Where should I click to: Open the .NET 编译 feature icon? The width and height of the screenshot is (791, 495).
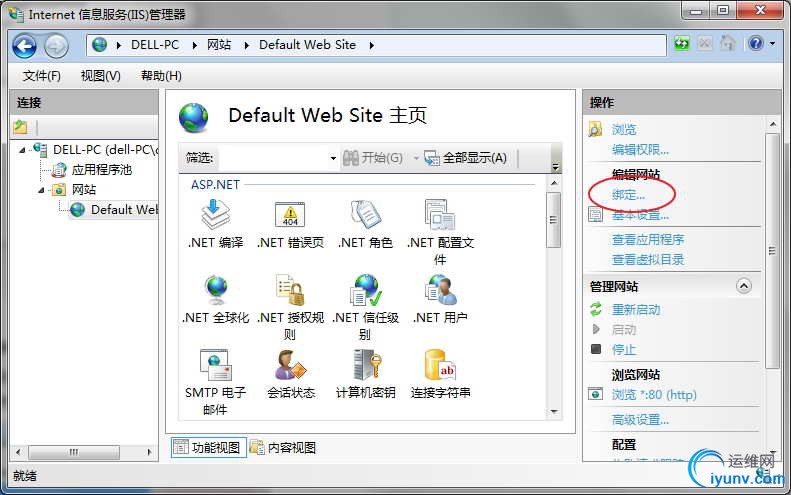(x=216, y=215)
